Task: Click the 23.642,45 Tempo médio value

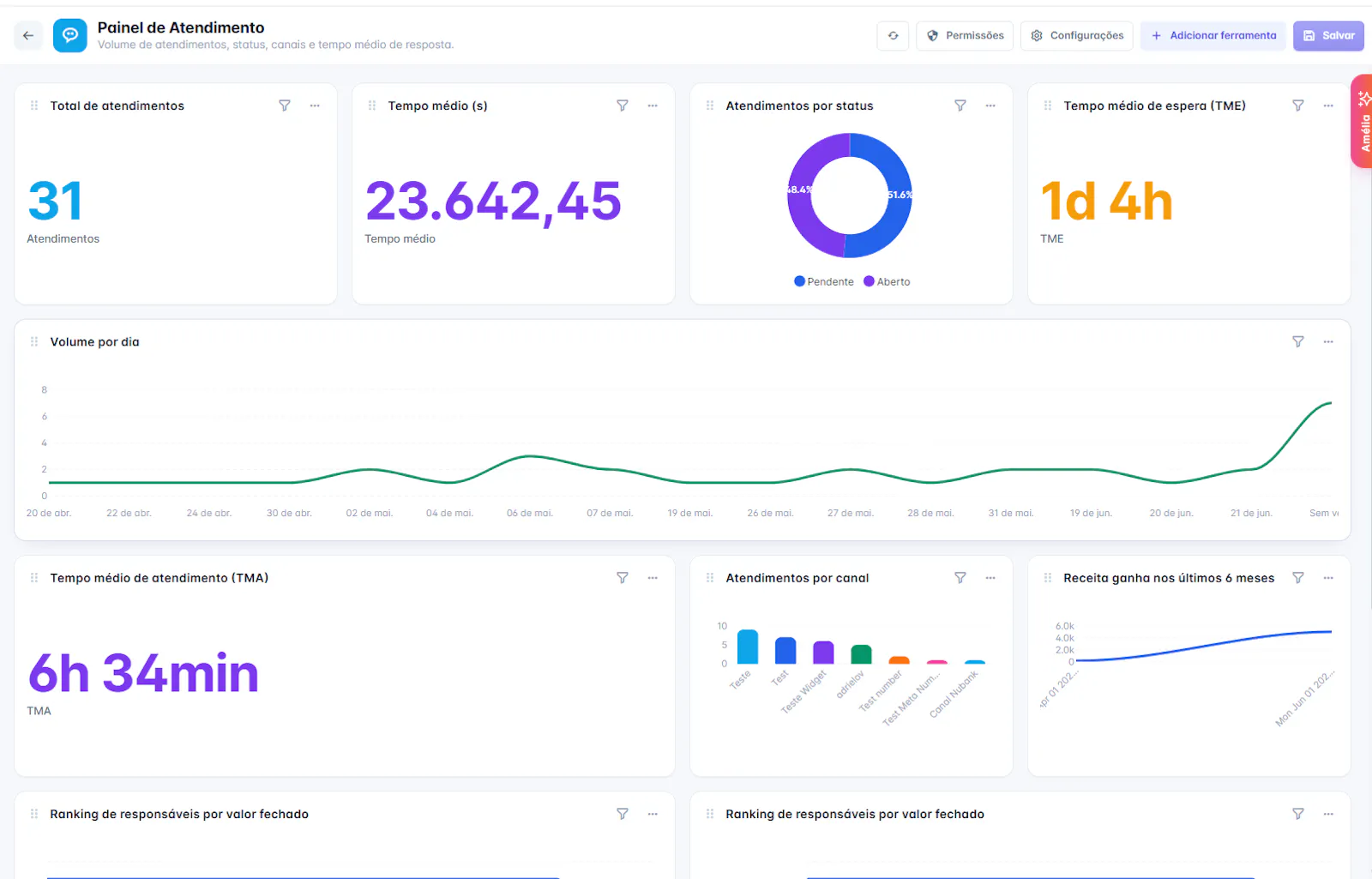Action: click(493, 202)
